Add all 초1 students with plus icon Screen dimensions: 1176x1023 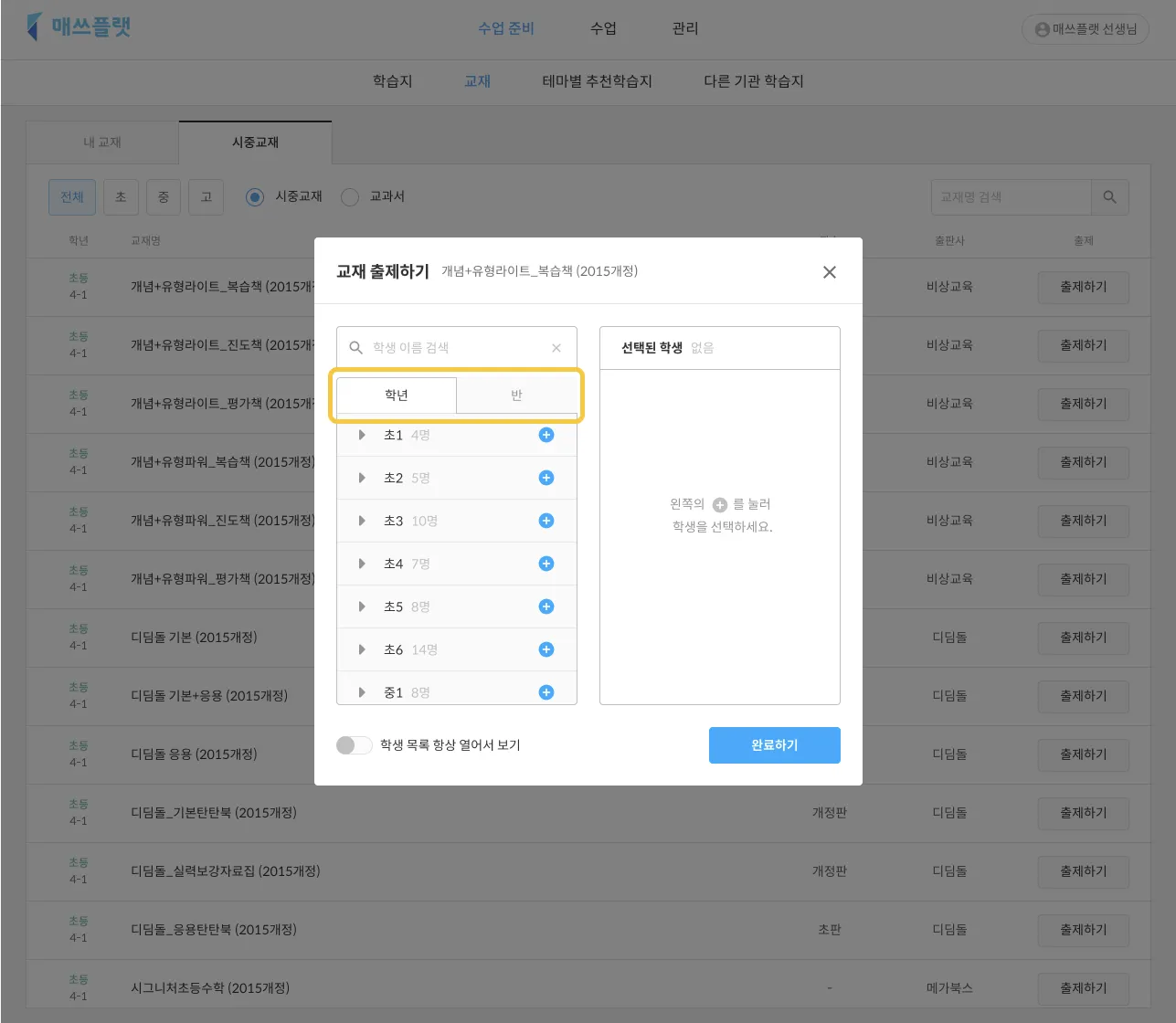(546, 435)
